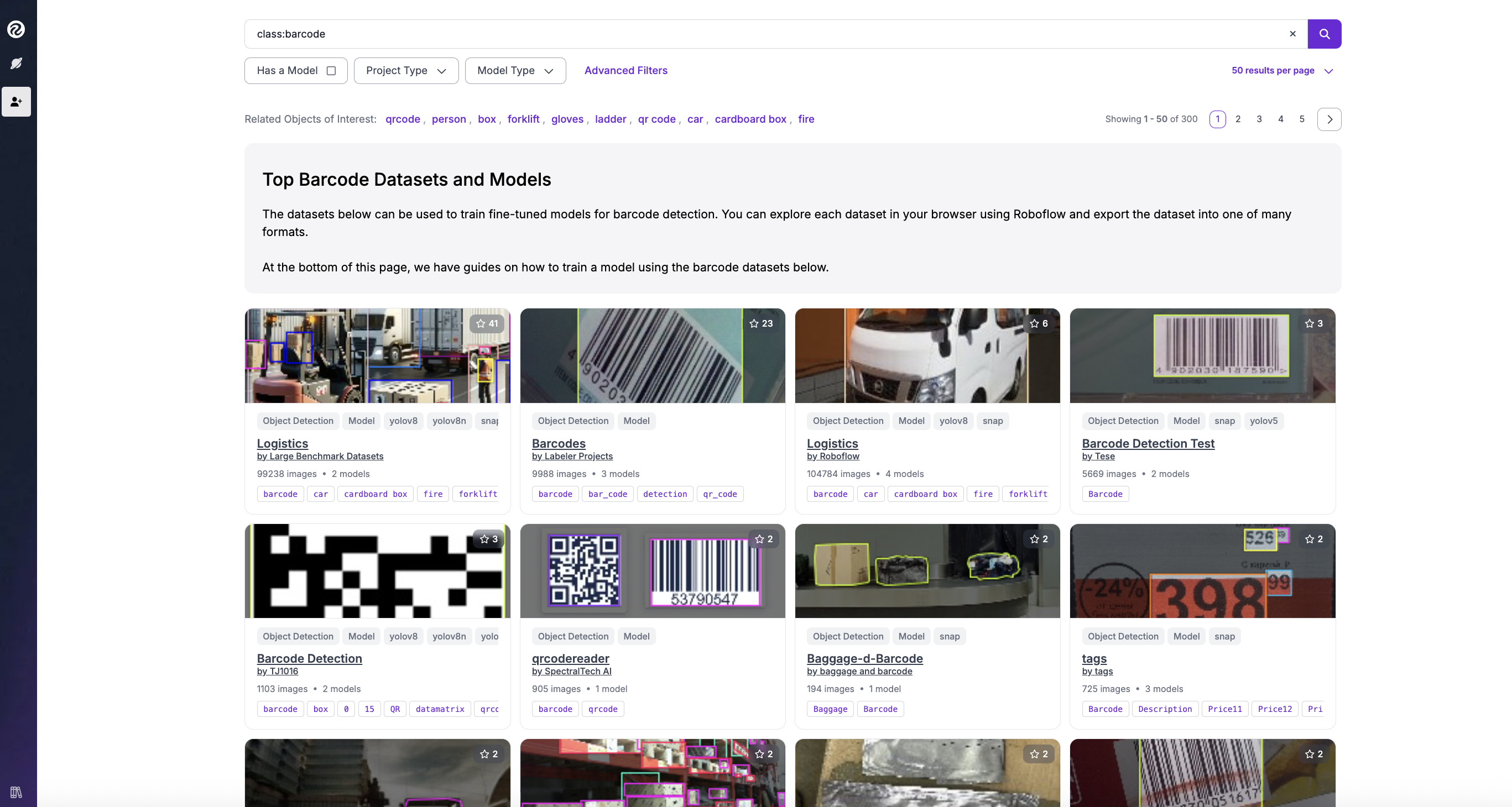The height and width of the screenshot is (807, 1512).
Task: Select results page 1
Action: pyautogui.click(x=1217, y=119)
